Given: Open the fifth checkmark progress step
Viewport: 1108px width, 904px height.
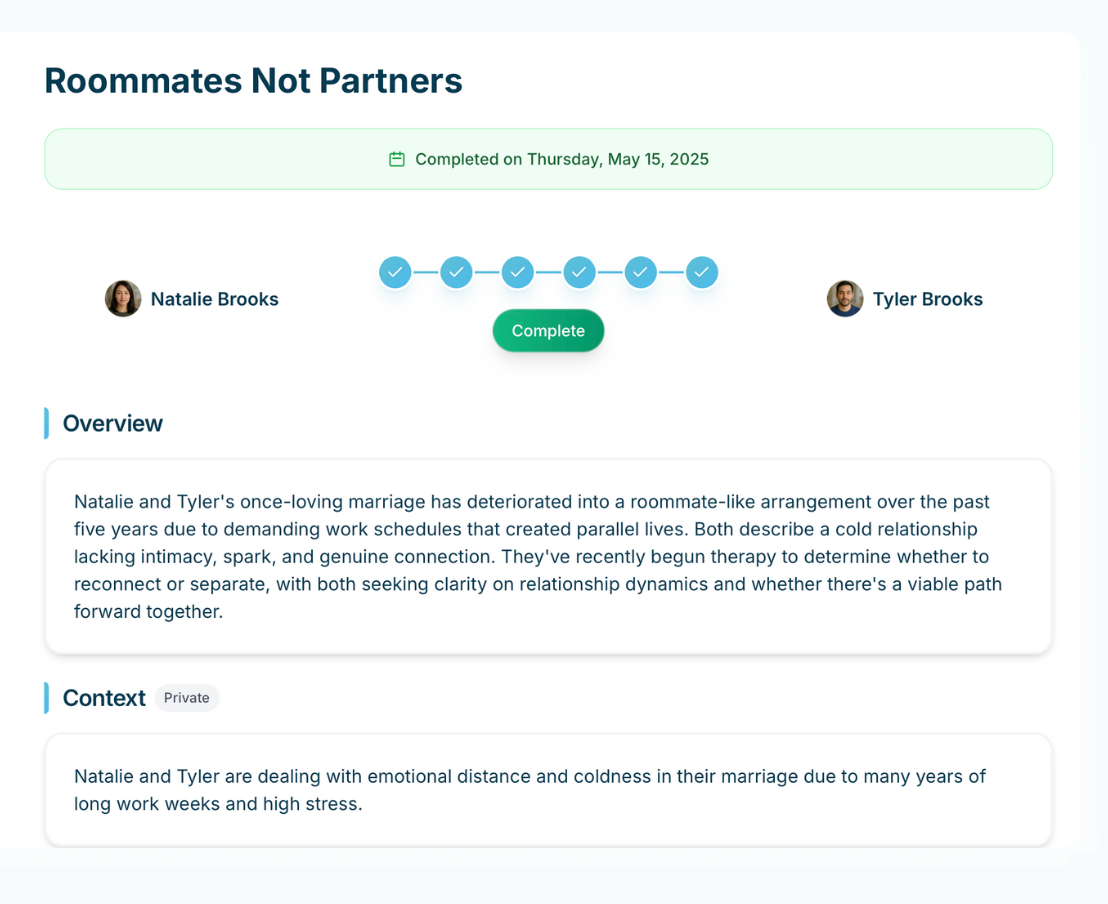Looking at the screenshot, I should click(641, 272).
